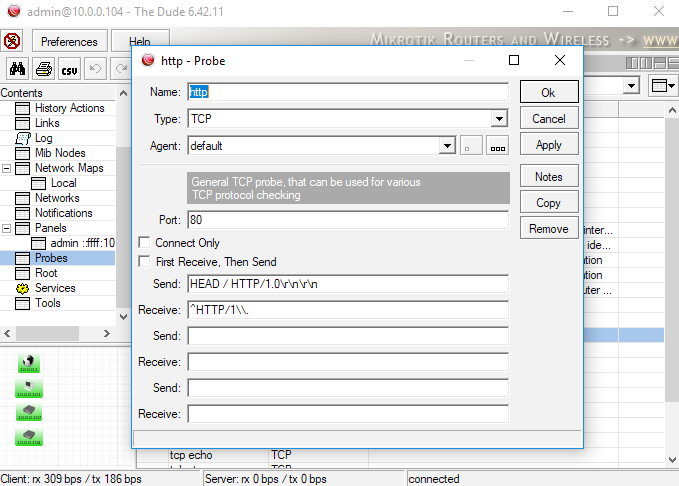Click the first Send field with HEAD request
Image resolution: width=679 pixels, height=486 pixels.
pos(348,284)
